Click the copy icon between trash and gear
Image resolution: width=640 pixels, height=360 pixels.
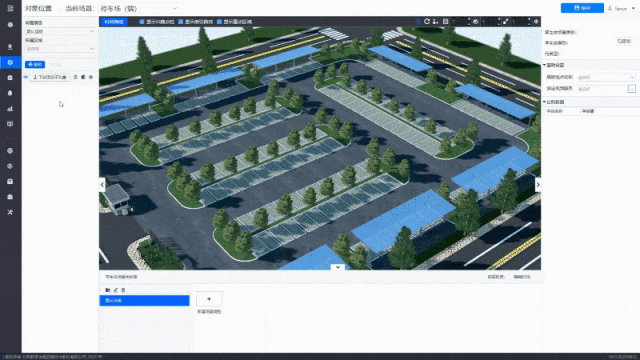pos(83,77)
